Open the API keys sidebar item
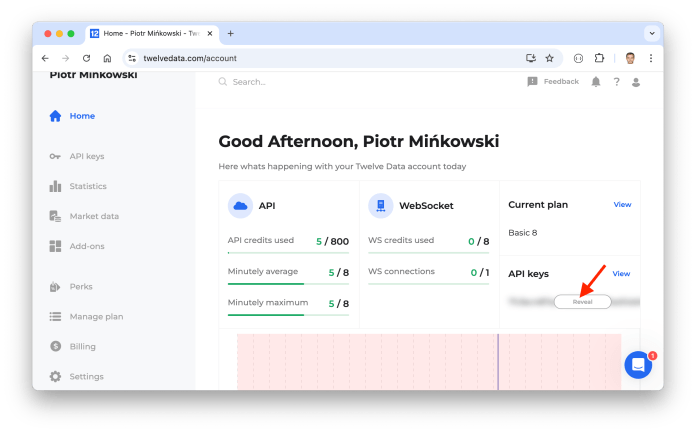696x433 pixels. point(86,156)
